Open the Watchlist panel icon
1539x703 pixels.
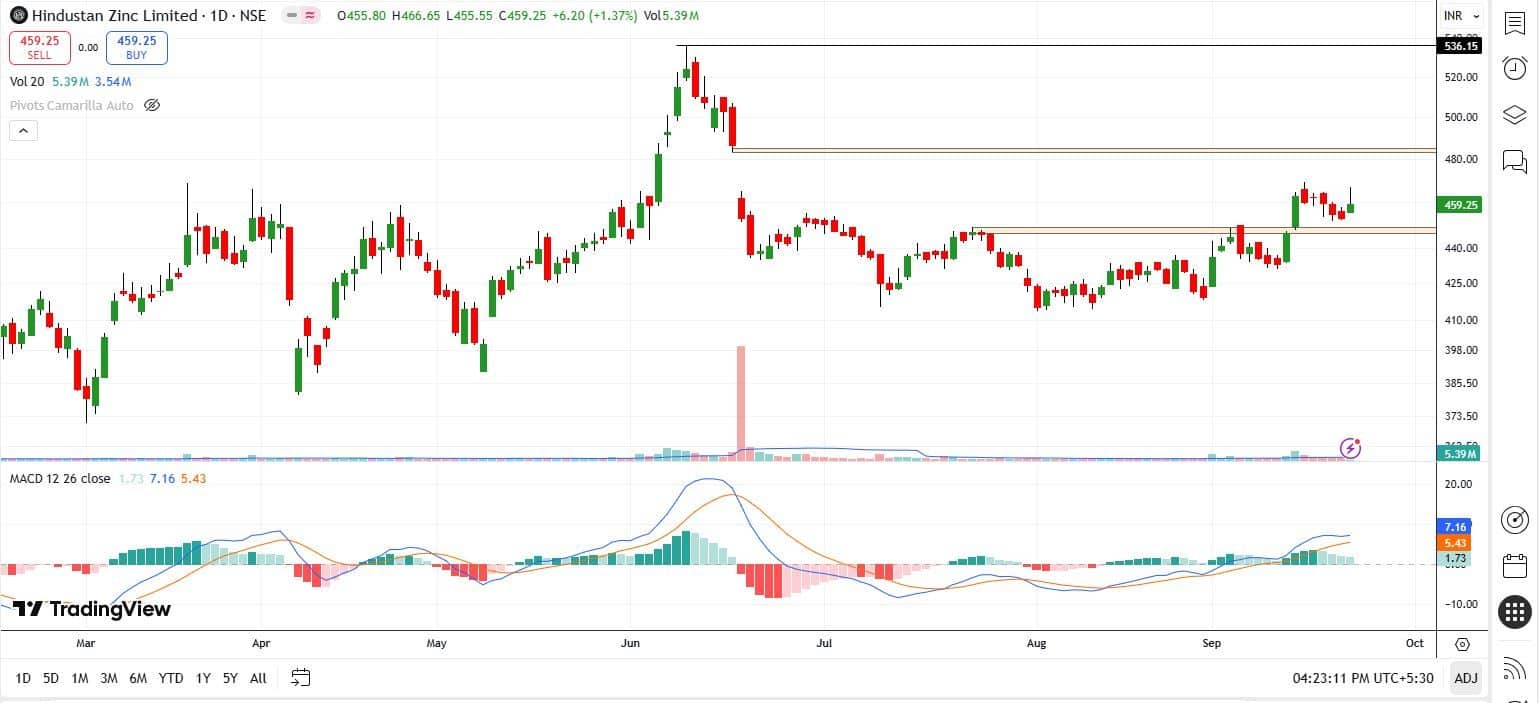(x=1514, y=23)
